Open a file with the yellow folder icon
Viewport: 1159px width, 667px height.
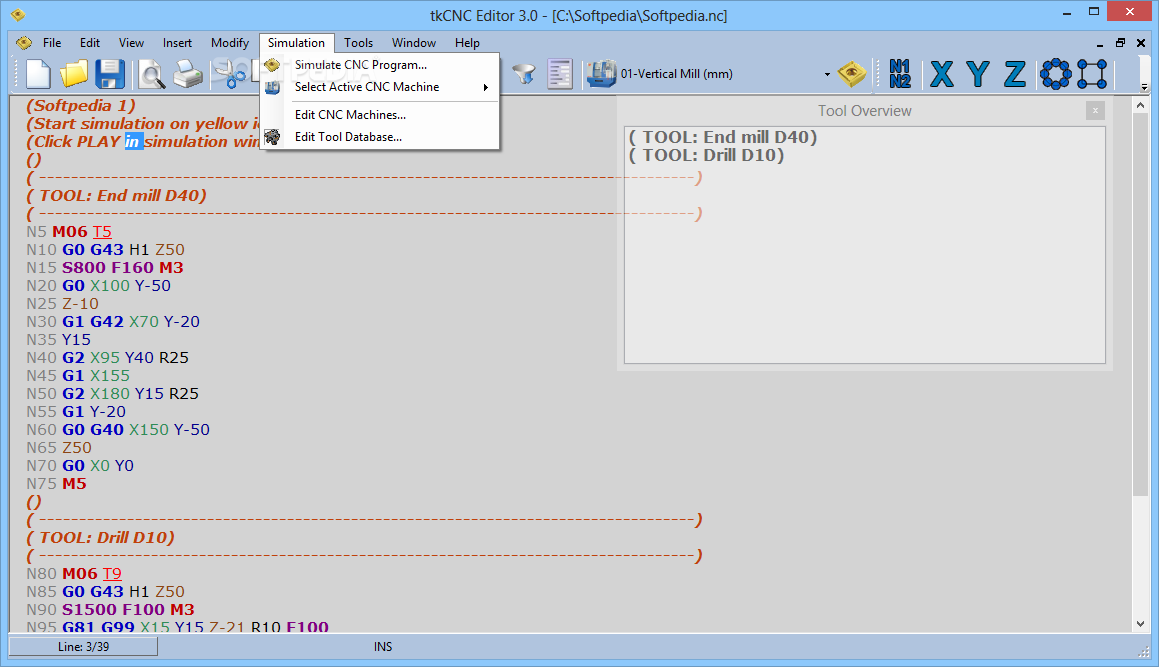click(x=74, y=74)
